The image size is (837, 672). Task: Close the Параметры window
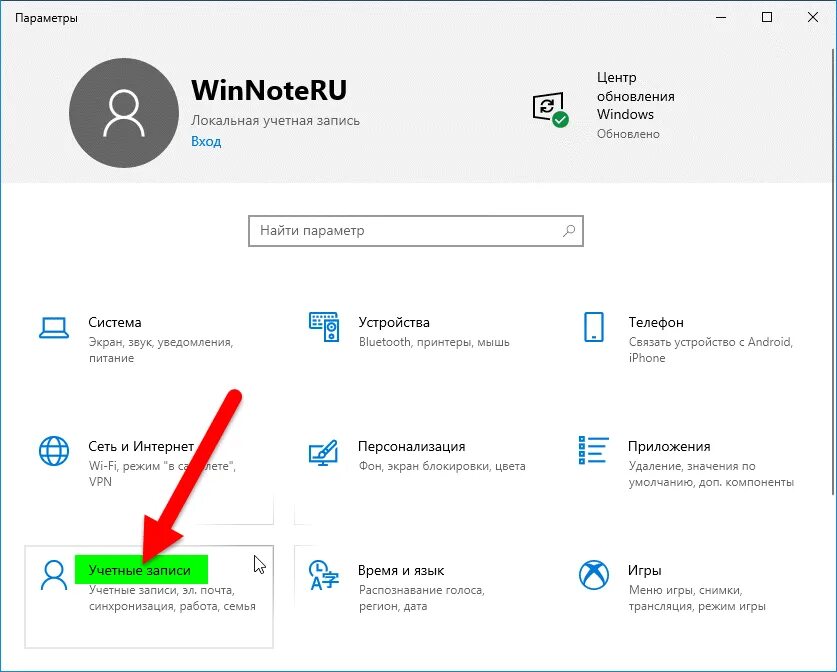[813, 18]
